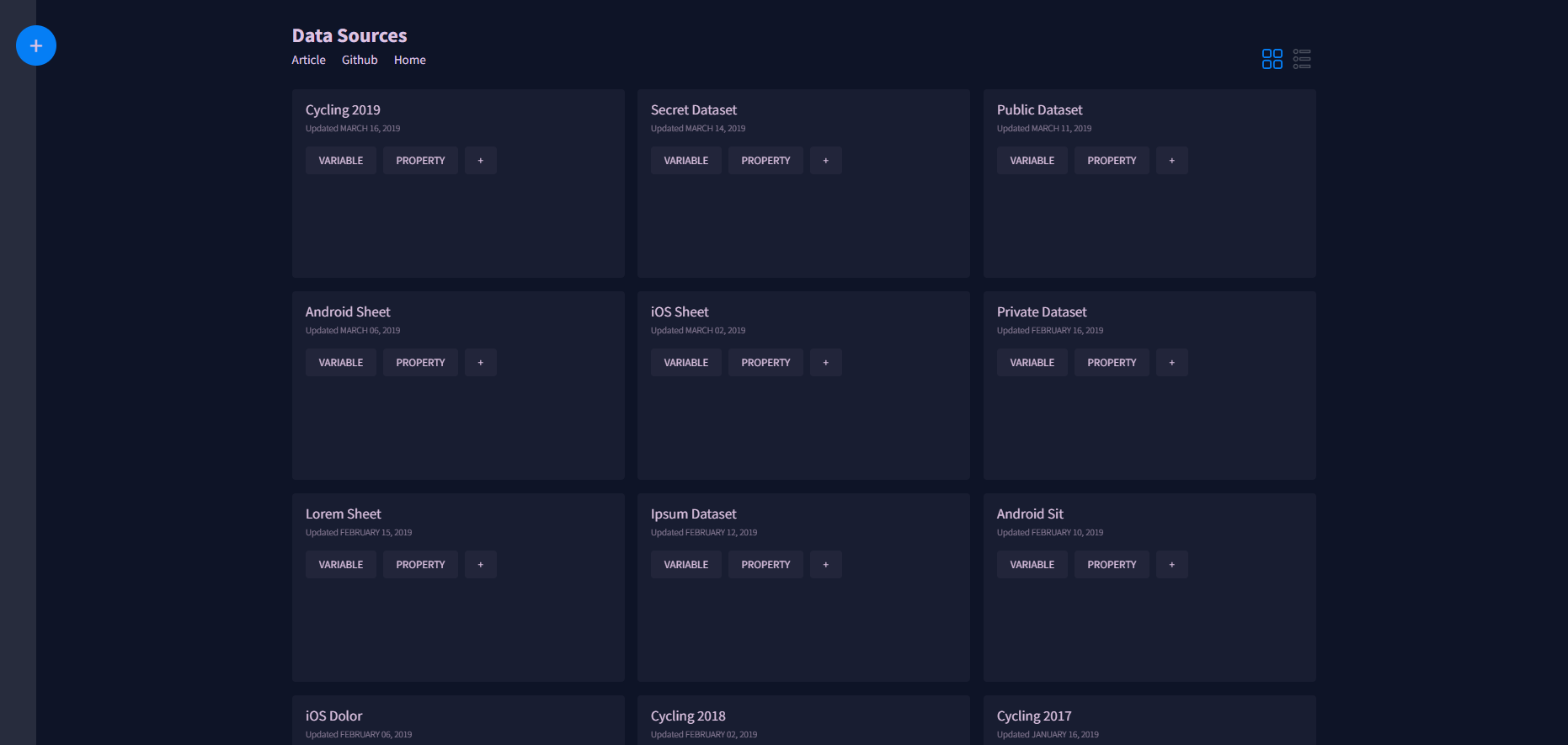Click VARIABLE tag on Public Dataset

click(x=1032, y=161)
